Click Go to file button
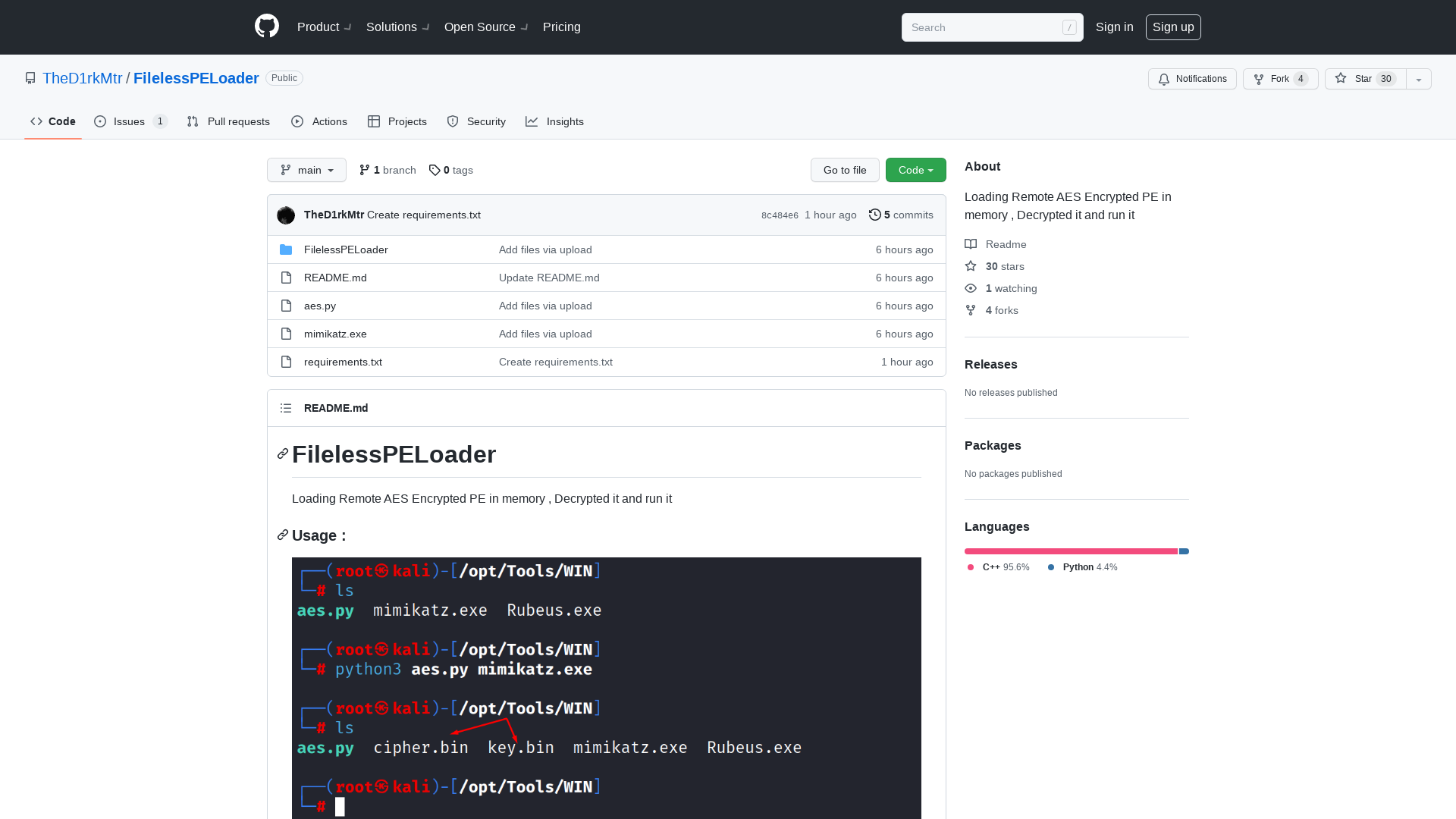The image size is (1456, 819). coord(845,170)
